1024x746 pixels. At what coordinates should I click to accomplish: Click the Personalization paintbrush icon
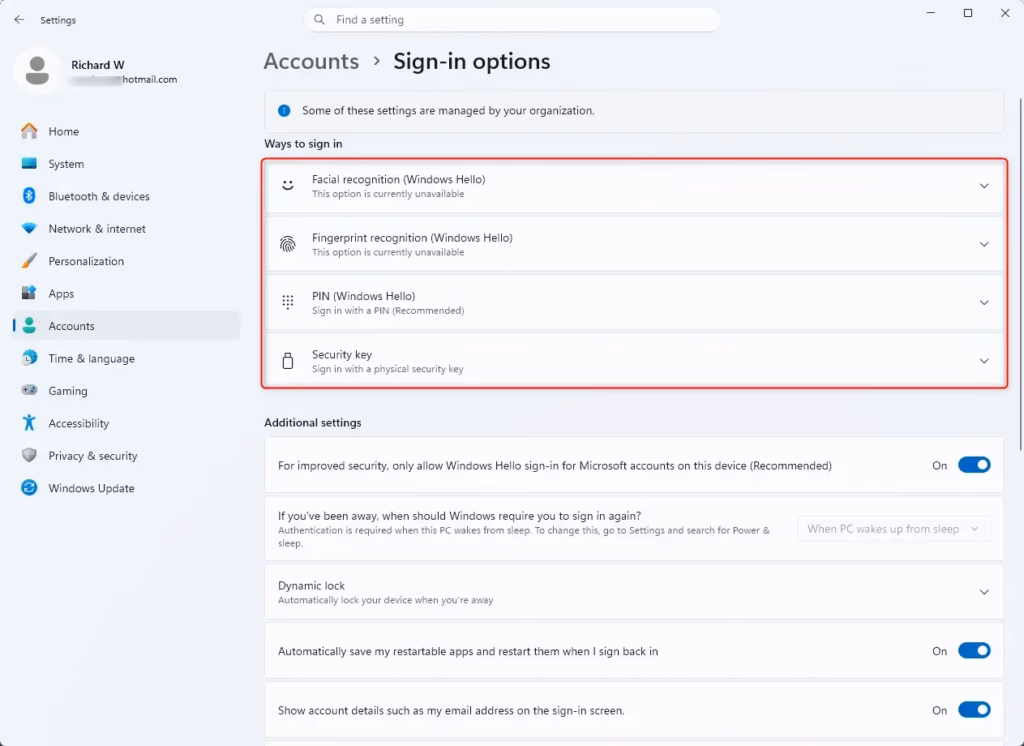(29, 261)
